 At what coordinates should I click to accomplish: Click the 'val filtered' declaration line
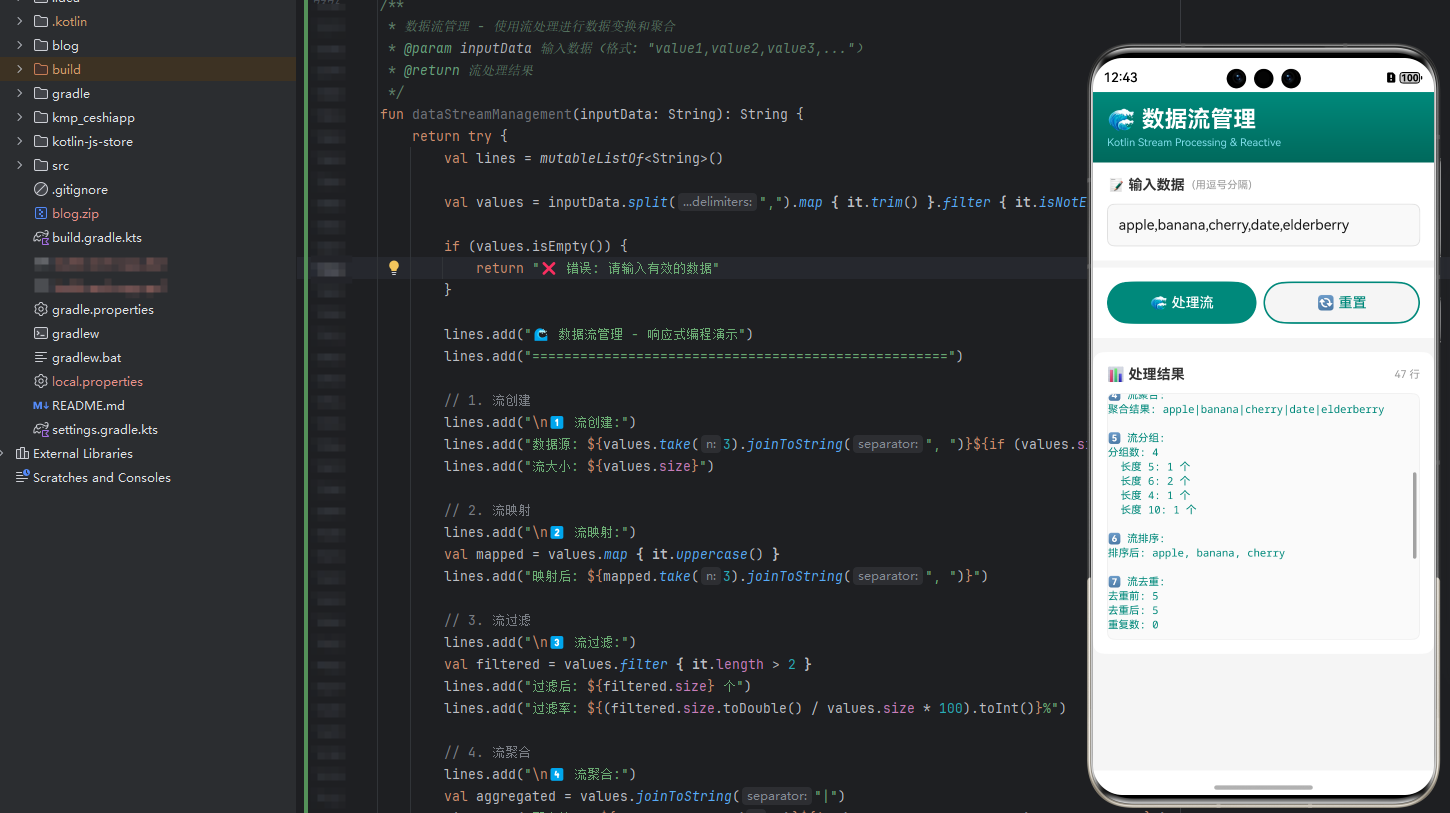(628, 664)
